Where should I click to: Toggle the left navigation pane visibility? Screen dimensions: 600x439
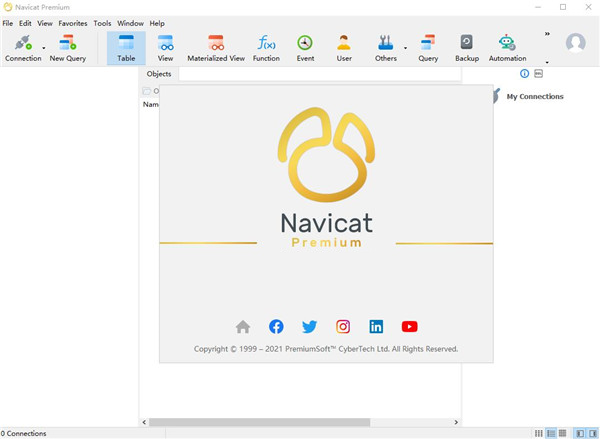[580, 433]
